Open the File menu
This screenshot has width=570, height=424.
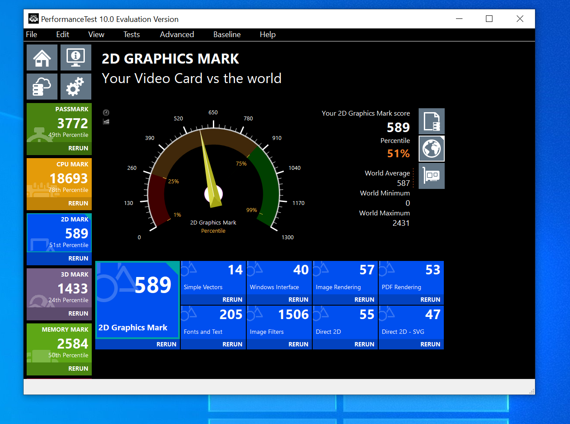coord(31,35)
